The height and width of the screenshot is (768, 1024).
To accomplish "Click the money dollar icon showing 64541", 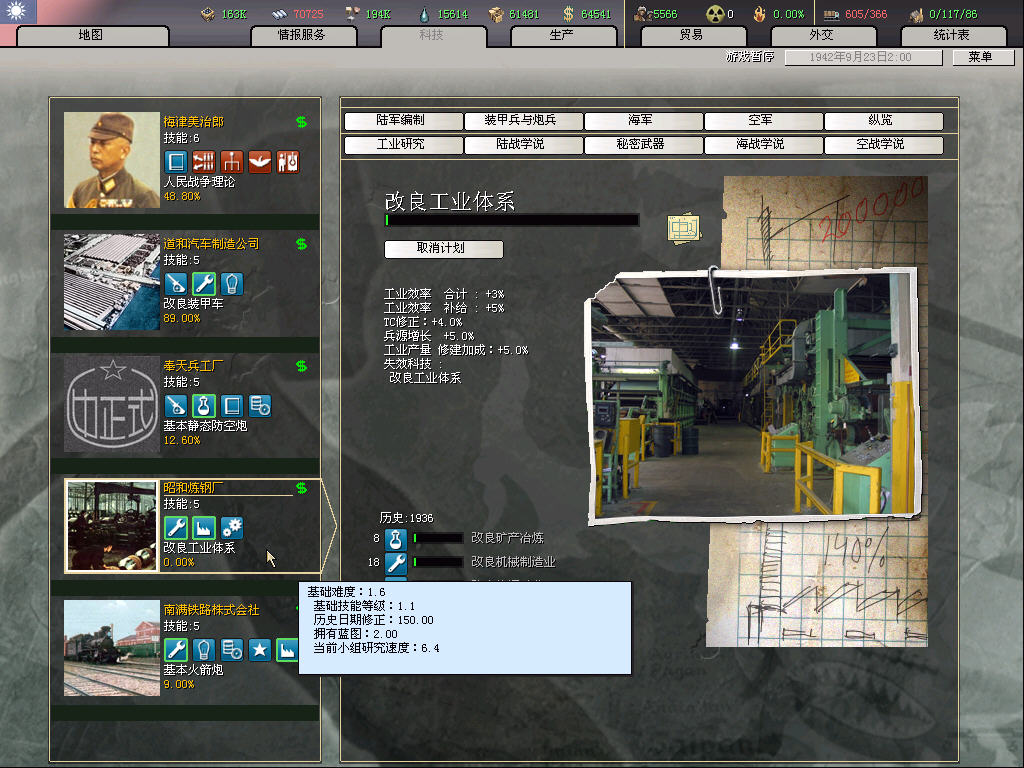I will pos(568,14).
